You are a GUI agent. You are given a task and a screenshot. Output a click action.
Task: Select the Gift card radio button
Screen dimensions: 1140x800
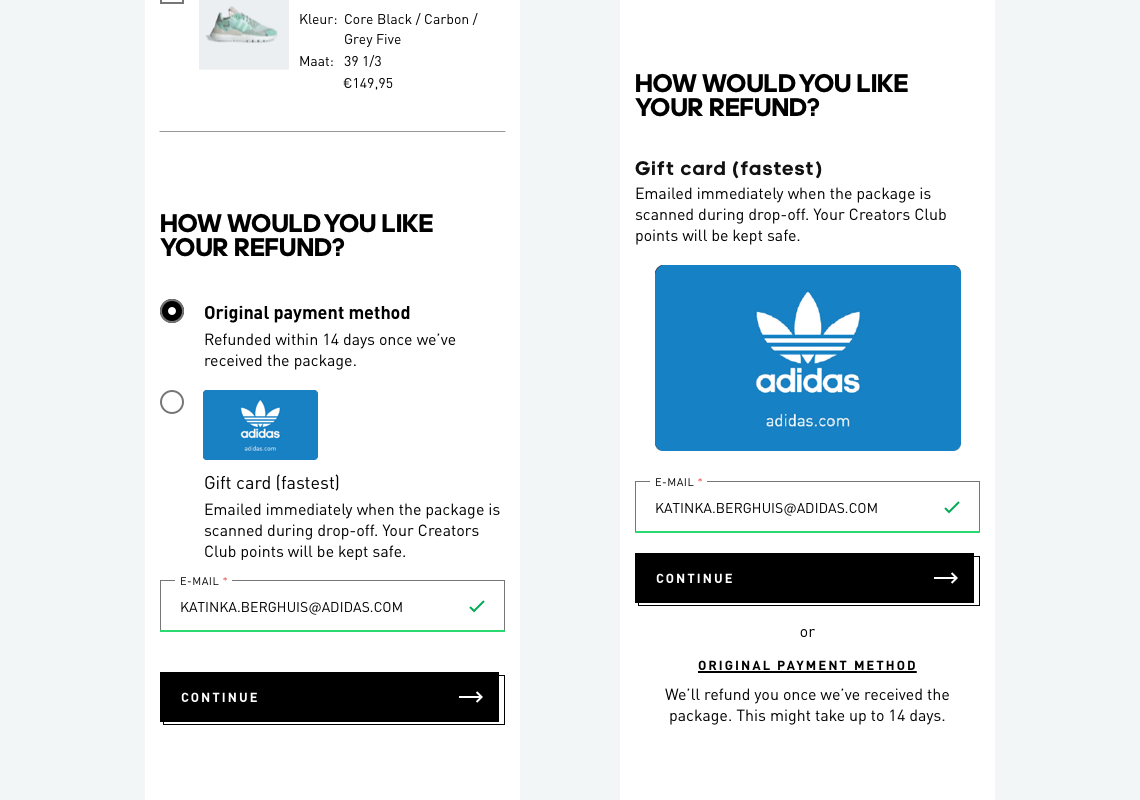coord(172,402)
